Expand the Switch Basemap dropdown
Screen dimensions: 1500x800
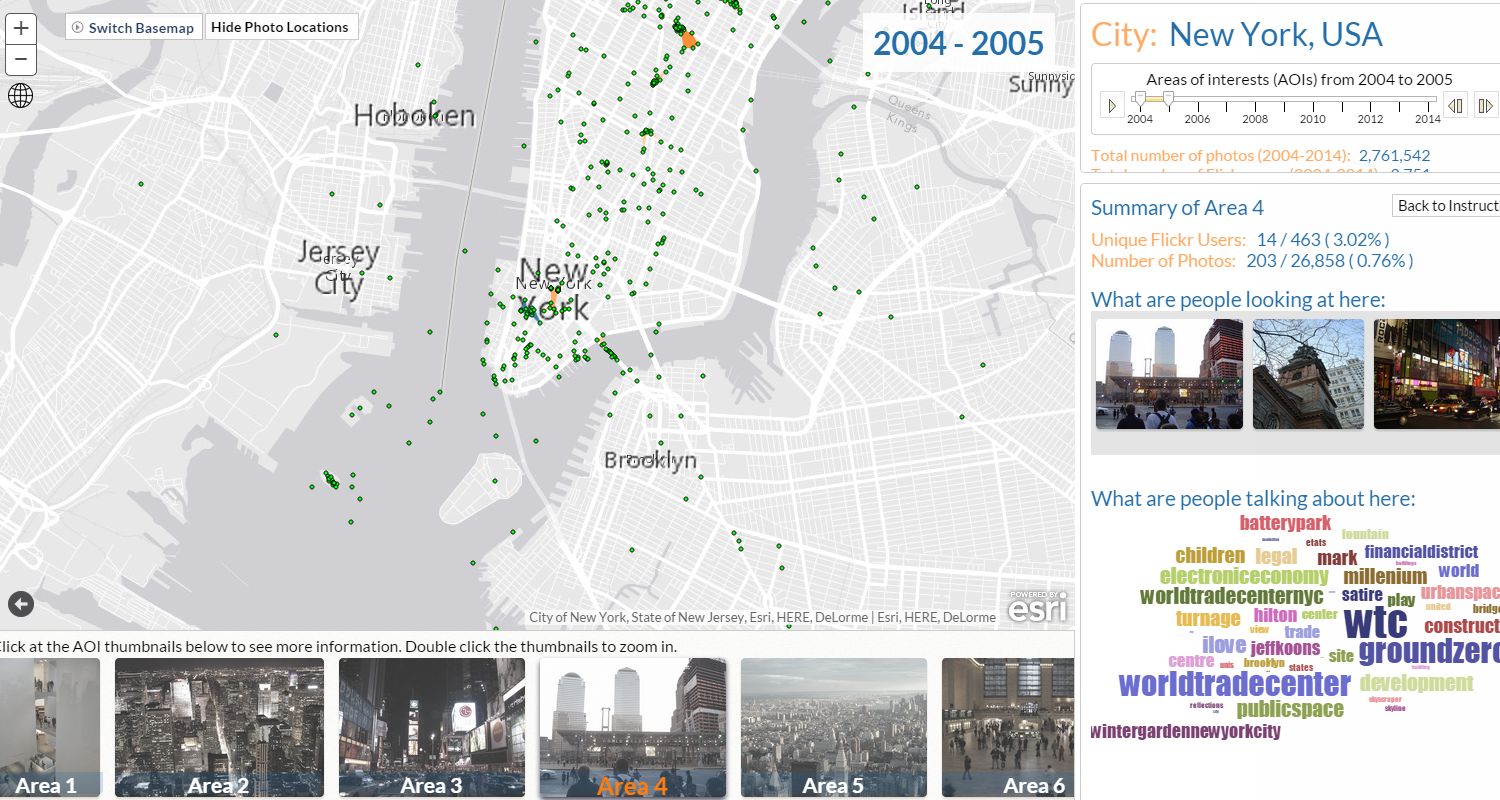[x=134, y=27]
